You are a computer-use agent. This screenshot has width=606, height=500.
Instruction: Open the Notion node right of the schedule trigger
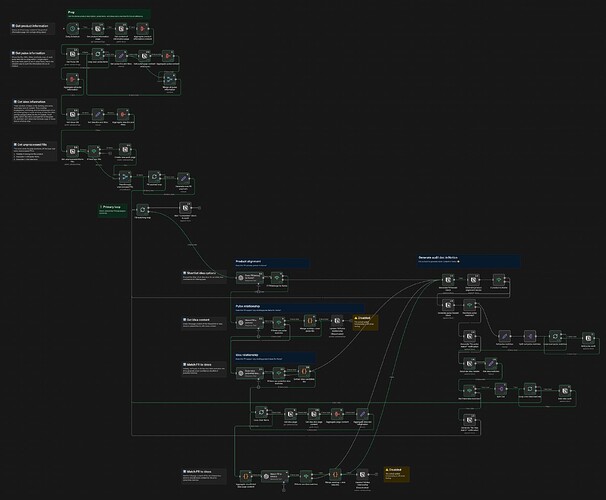pyautogui.click(x=98, y=29)
